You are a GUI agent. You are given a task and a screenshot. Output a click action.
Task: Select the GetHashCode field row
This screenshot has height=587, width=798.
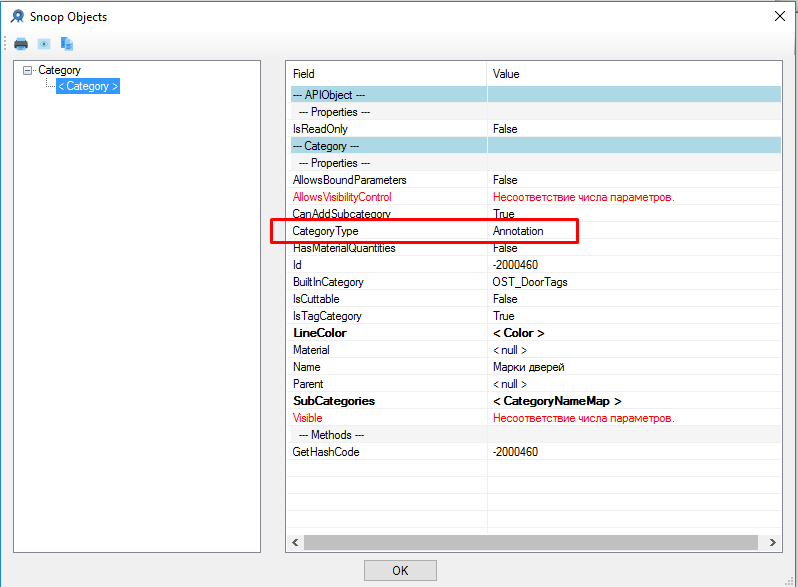pos(536,452)
